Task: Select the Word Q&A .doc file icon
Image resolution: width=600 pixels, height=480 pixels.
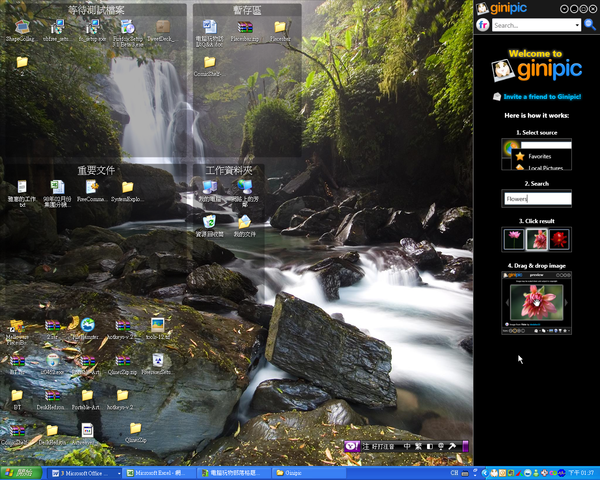Action: click(209, 27)
